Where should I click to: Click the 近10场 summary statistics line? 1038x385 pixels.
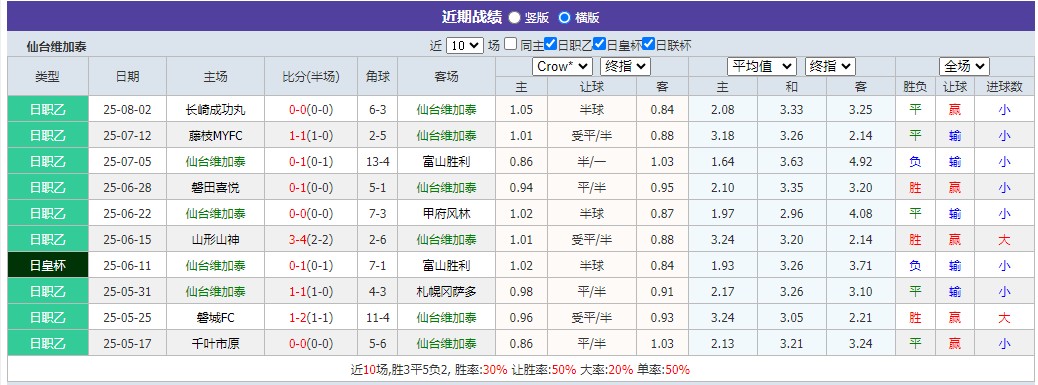[520, 370]
